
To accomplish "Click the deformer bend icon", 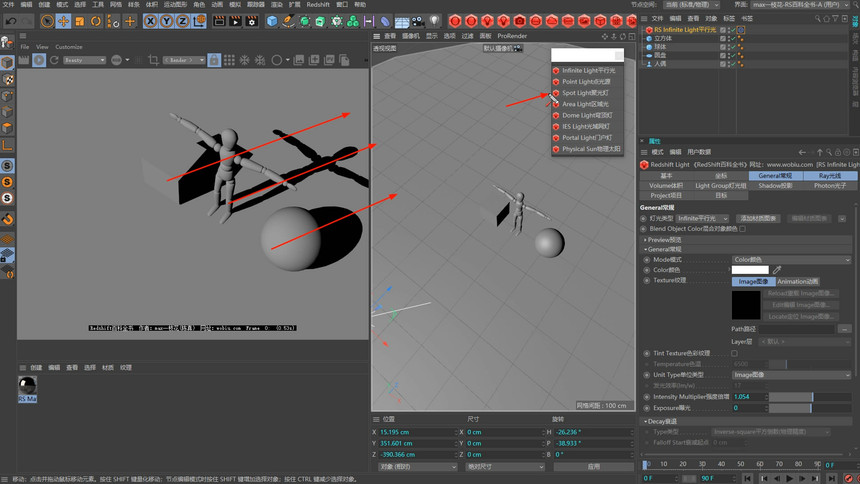I will [386, 21].
